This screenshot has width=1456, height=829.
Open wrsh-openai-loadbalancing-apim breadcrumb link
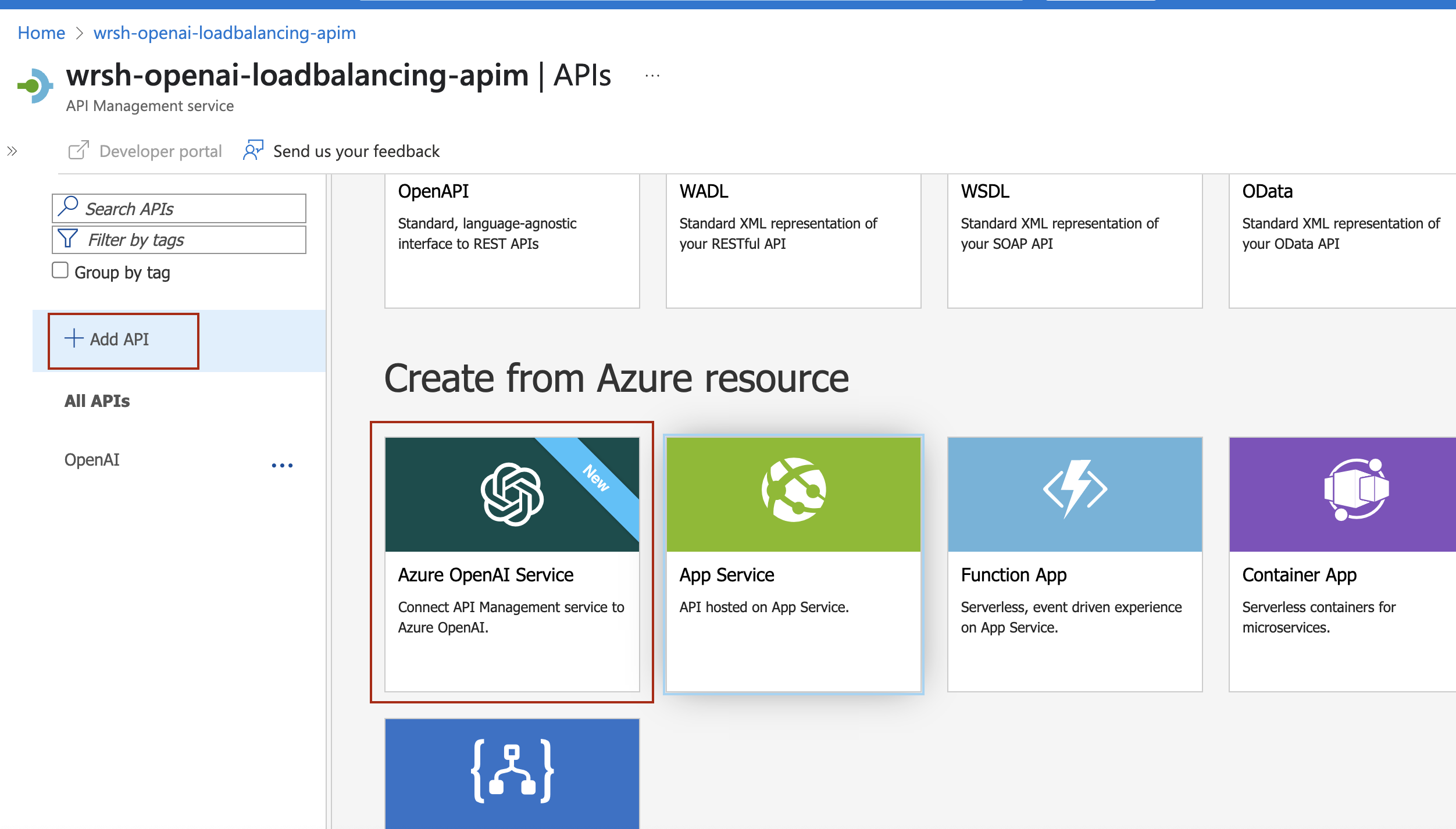(224, 33)
